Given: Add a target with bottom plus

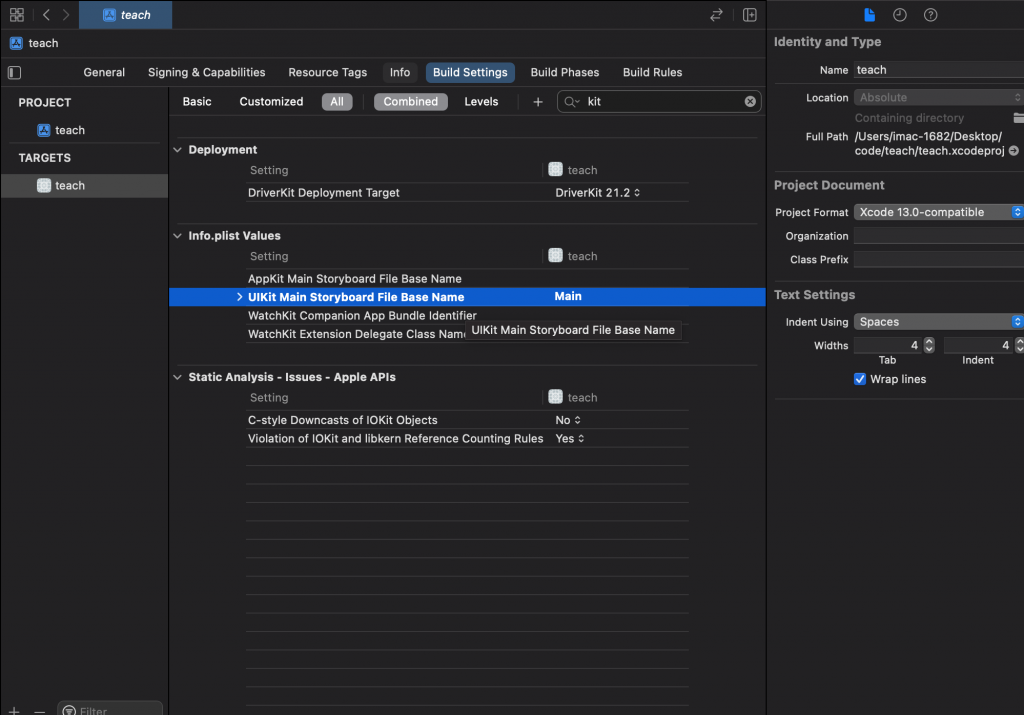Looking at the screenshot, I should pos(14,710).
